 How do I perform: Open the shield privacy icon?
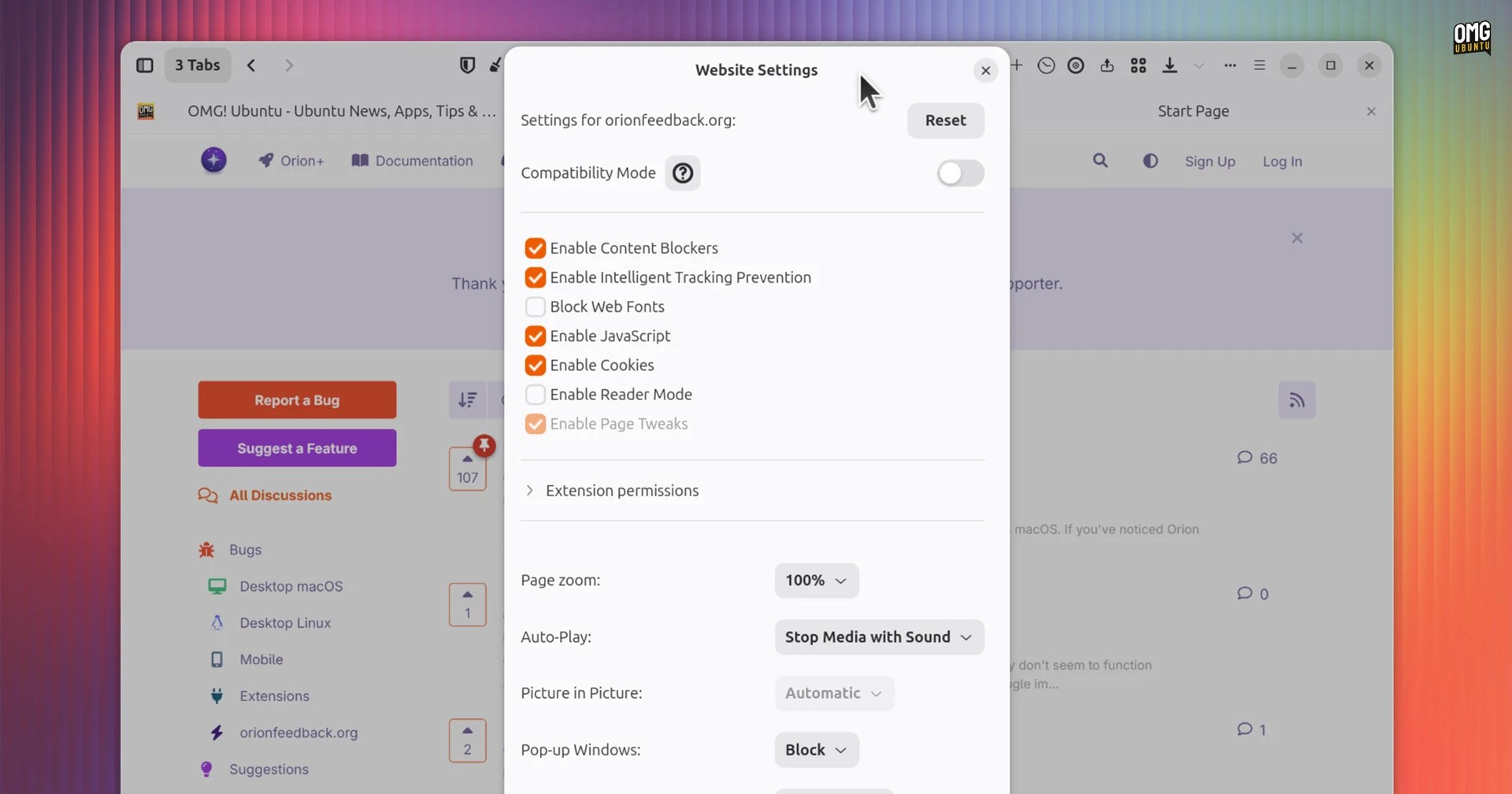pyautogui.click(x=467, y=65)
